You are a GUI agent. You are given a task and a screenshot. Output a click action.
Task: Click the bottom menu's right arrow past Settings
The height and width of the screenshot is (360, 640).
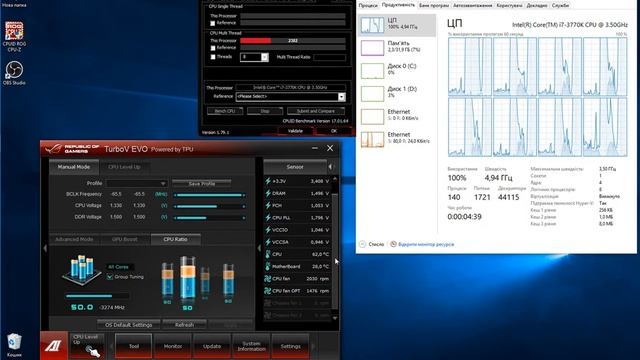click(x=313, y=346)
